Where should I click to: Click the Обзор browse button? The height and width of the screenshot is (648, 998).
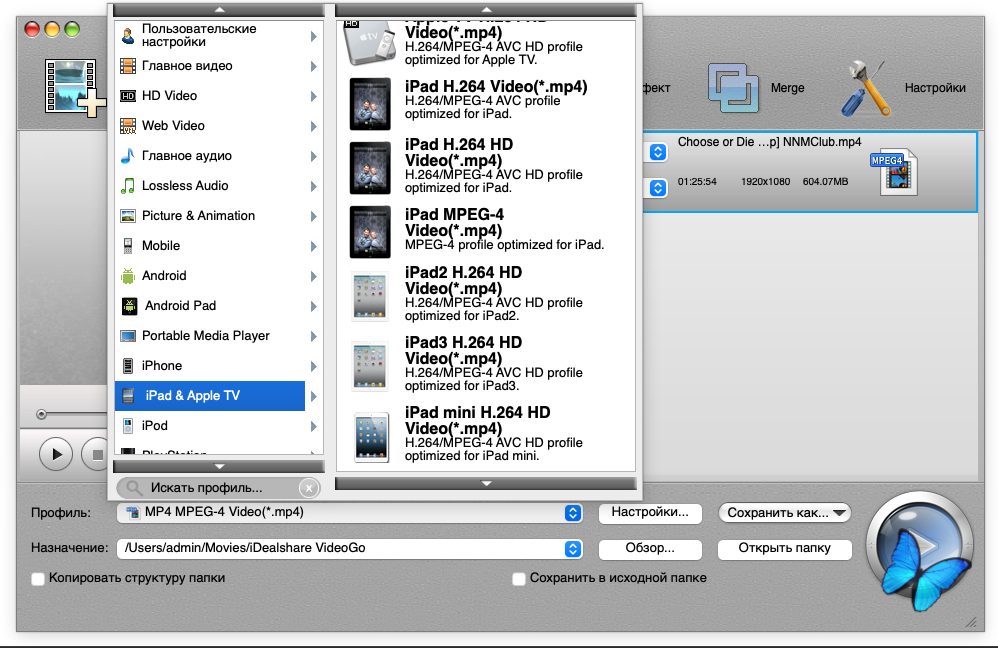tap(649, 549)
